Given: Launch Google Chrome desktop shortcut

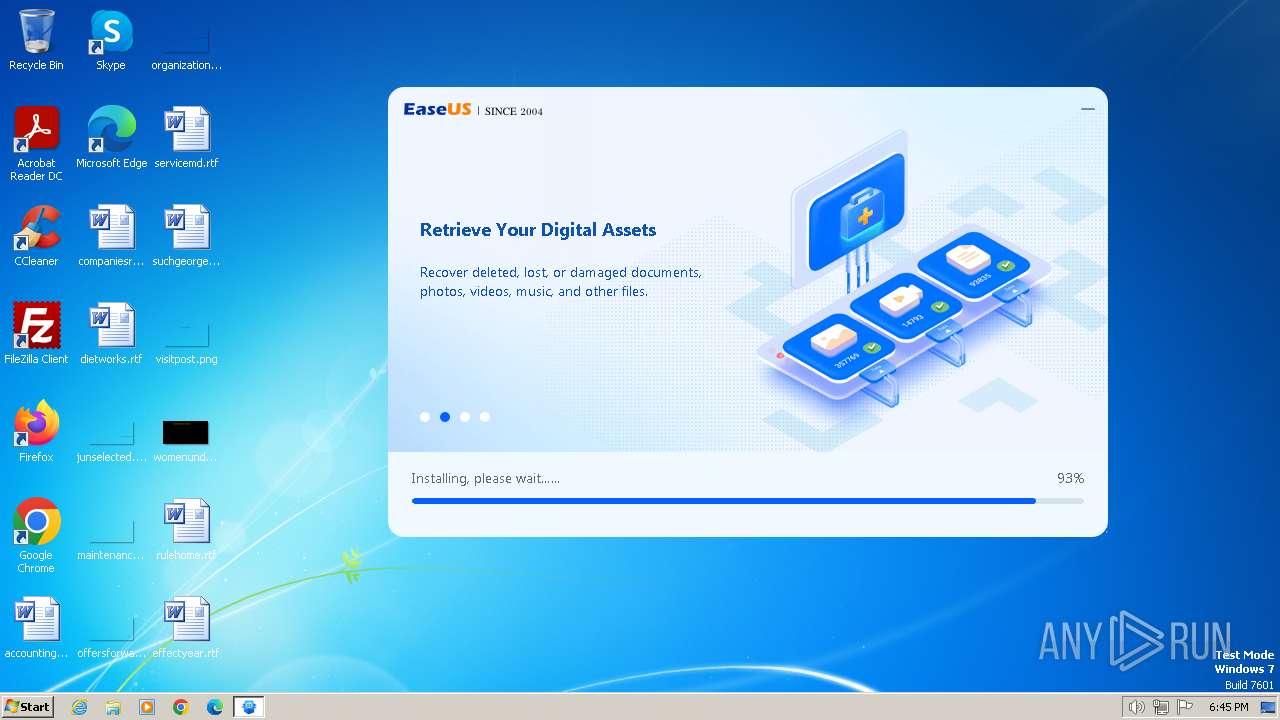Looking at the screenshot, I should (x=36, y=536).
